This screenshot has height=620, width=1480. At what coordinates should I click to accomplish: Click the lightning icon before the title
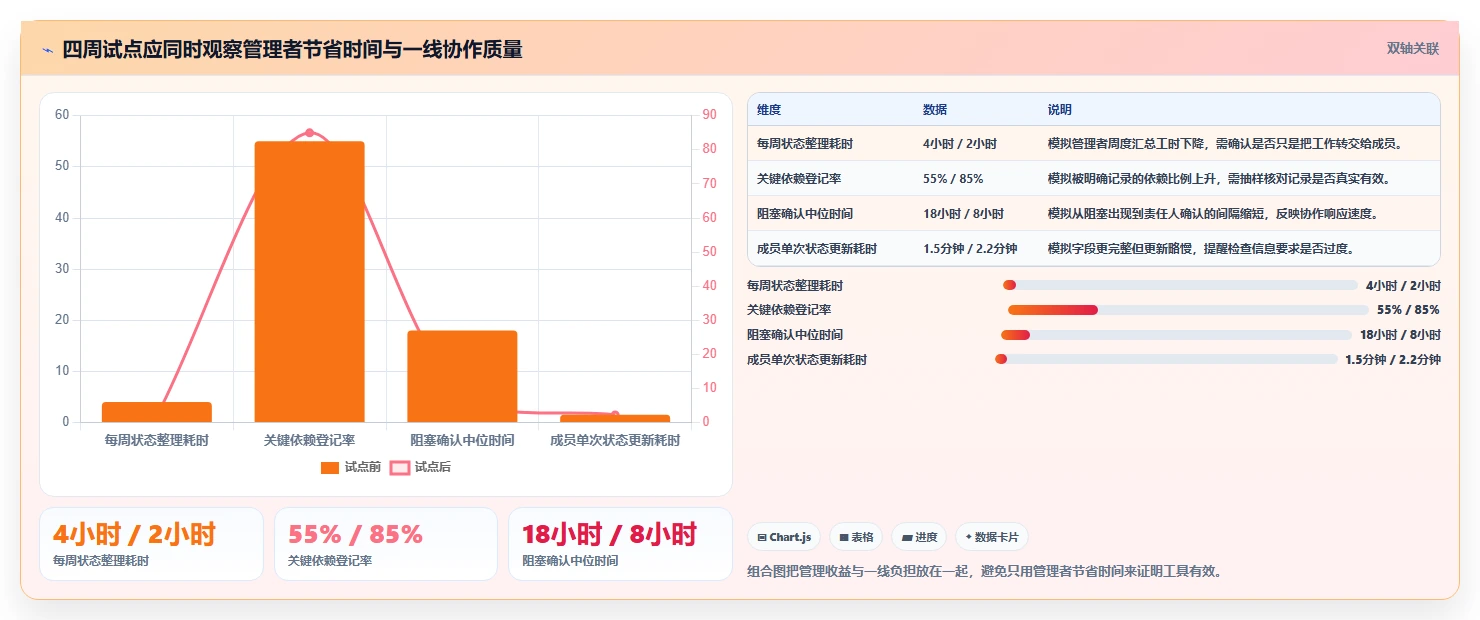click(48, 50)
